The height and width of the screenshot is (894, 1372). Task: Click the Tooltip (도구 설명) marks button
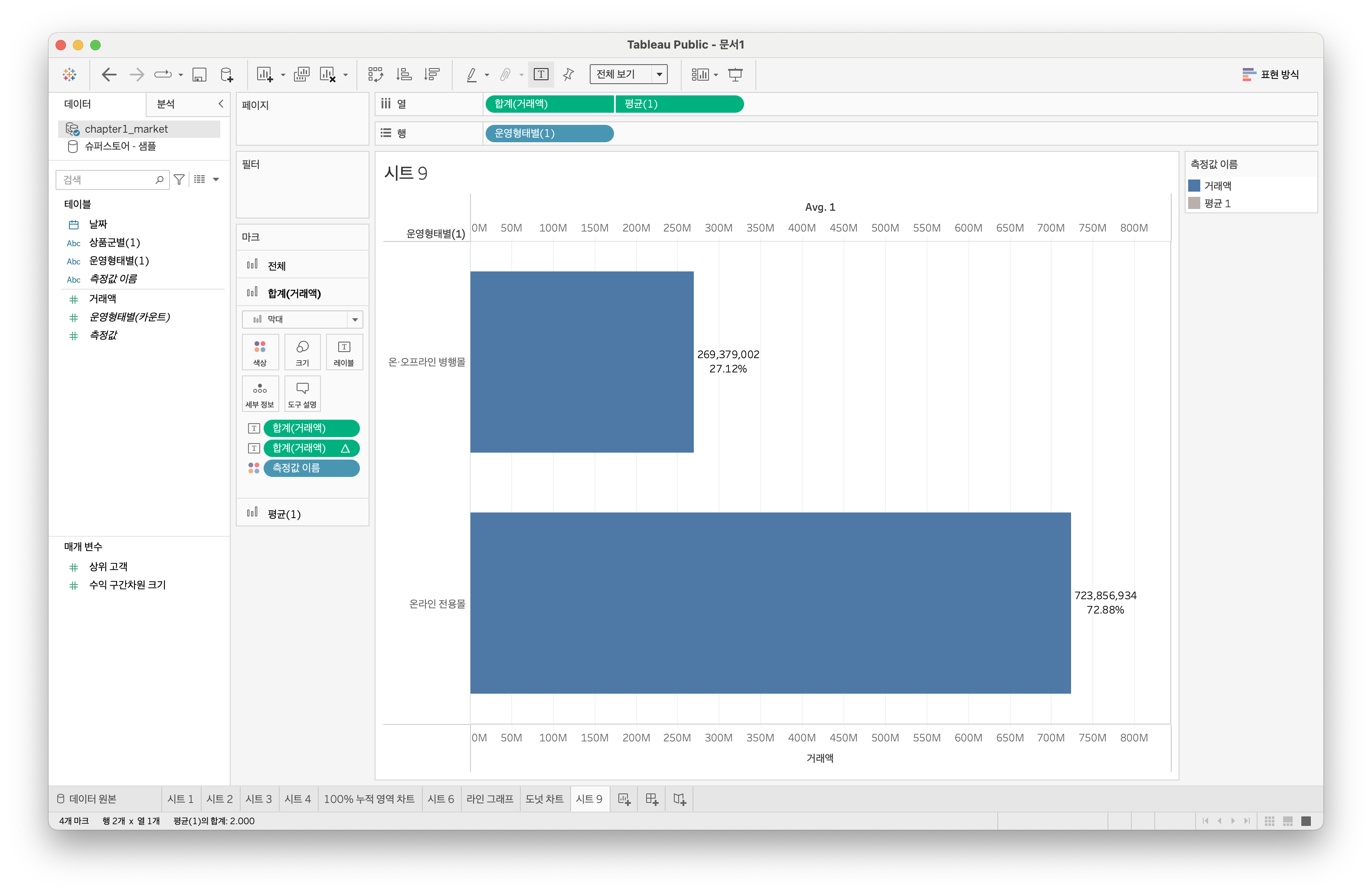[x=302, y=394]
